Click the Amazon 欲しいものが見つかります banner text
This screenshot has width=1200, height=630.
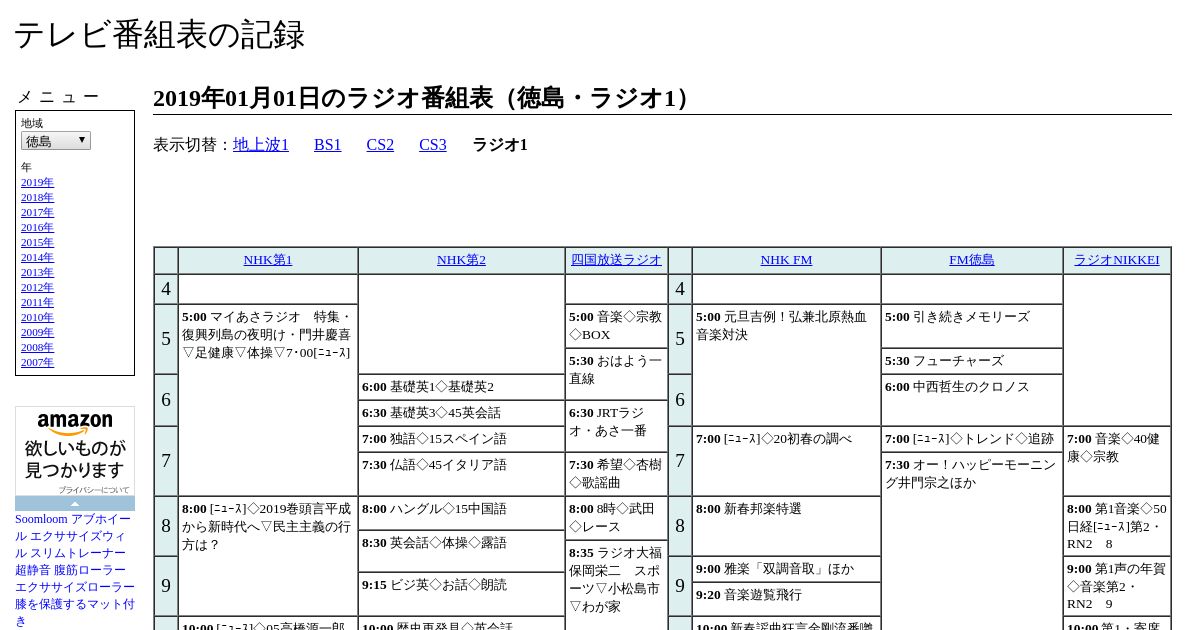75,459
